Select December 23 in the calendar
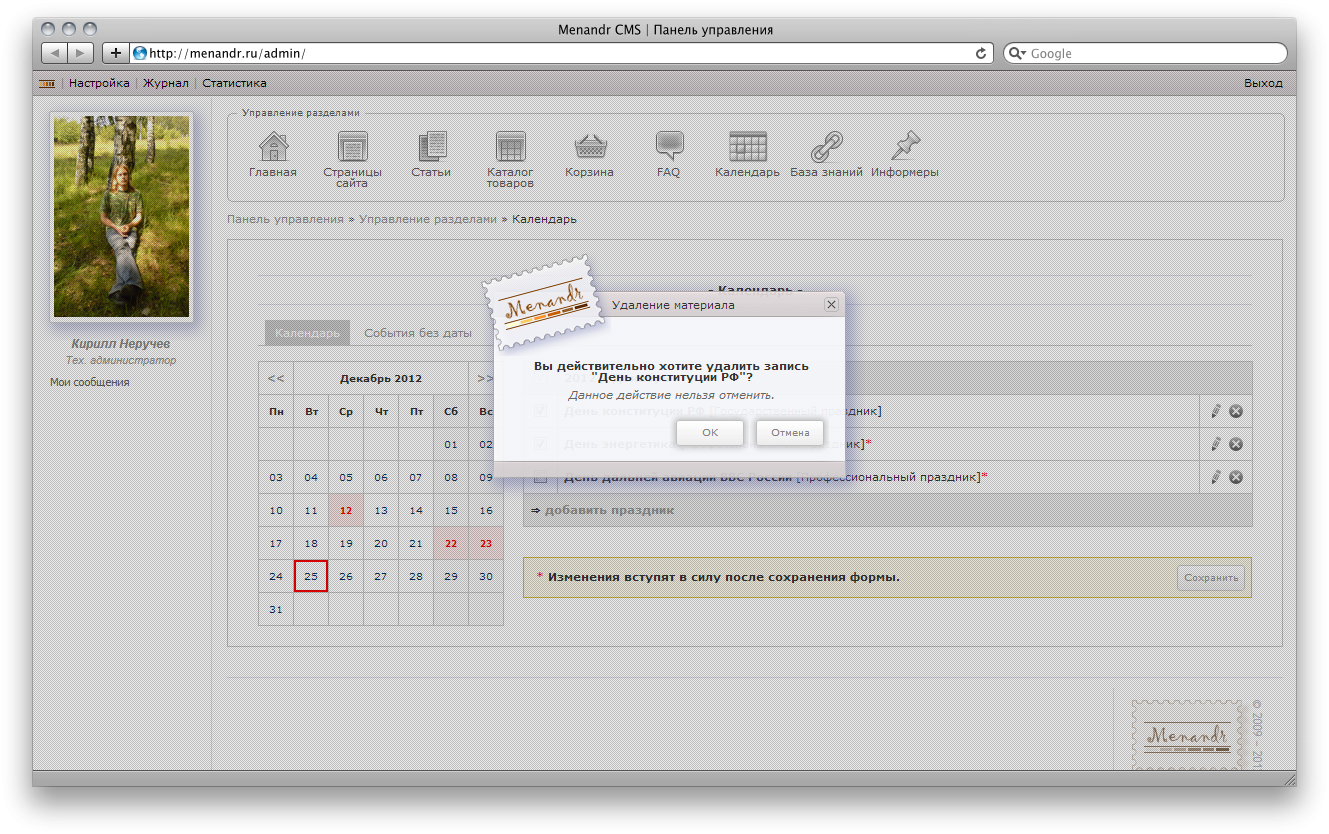Image resolution: width=1329 pixels, height=834 pixels. 486,544
